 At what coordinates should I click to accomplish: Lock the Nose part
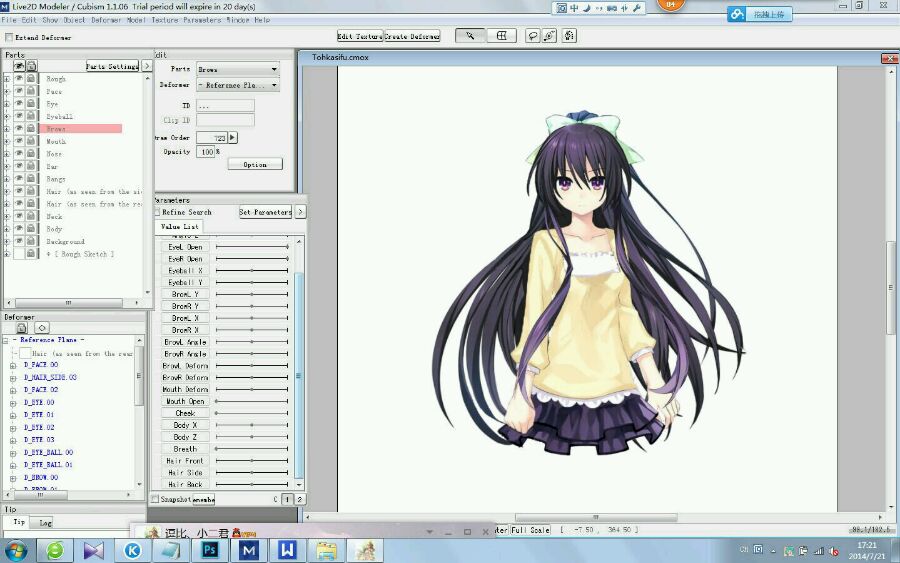[x=31, y=154]
